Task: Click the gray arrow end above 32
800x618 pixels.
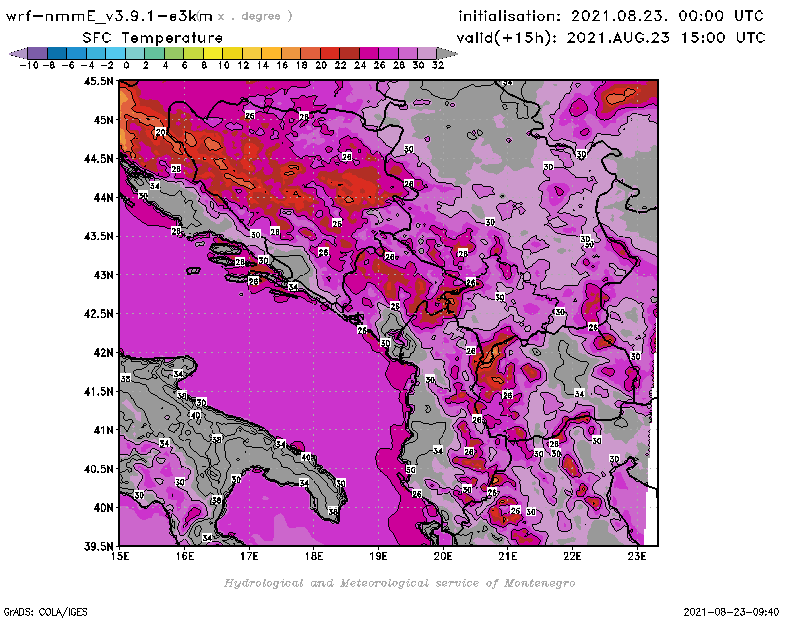Action: 447,53
